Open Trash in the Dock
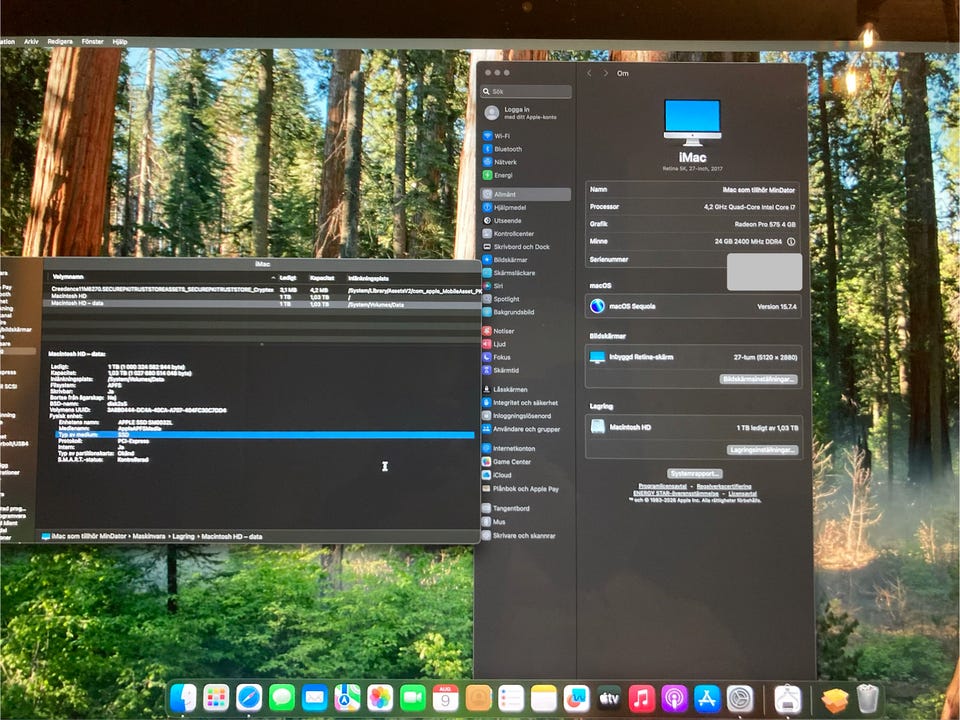960x720 pixels. point(868,699)
